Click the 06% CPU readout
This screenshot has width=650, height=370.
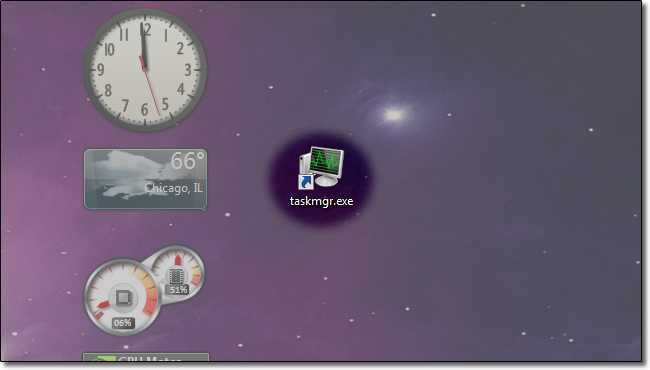tap(123, 323)
